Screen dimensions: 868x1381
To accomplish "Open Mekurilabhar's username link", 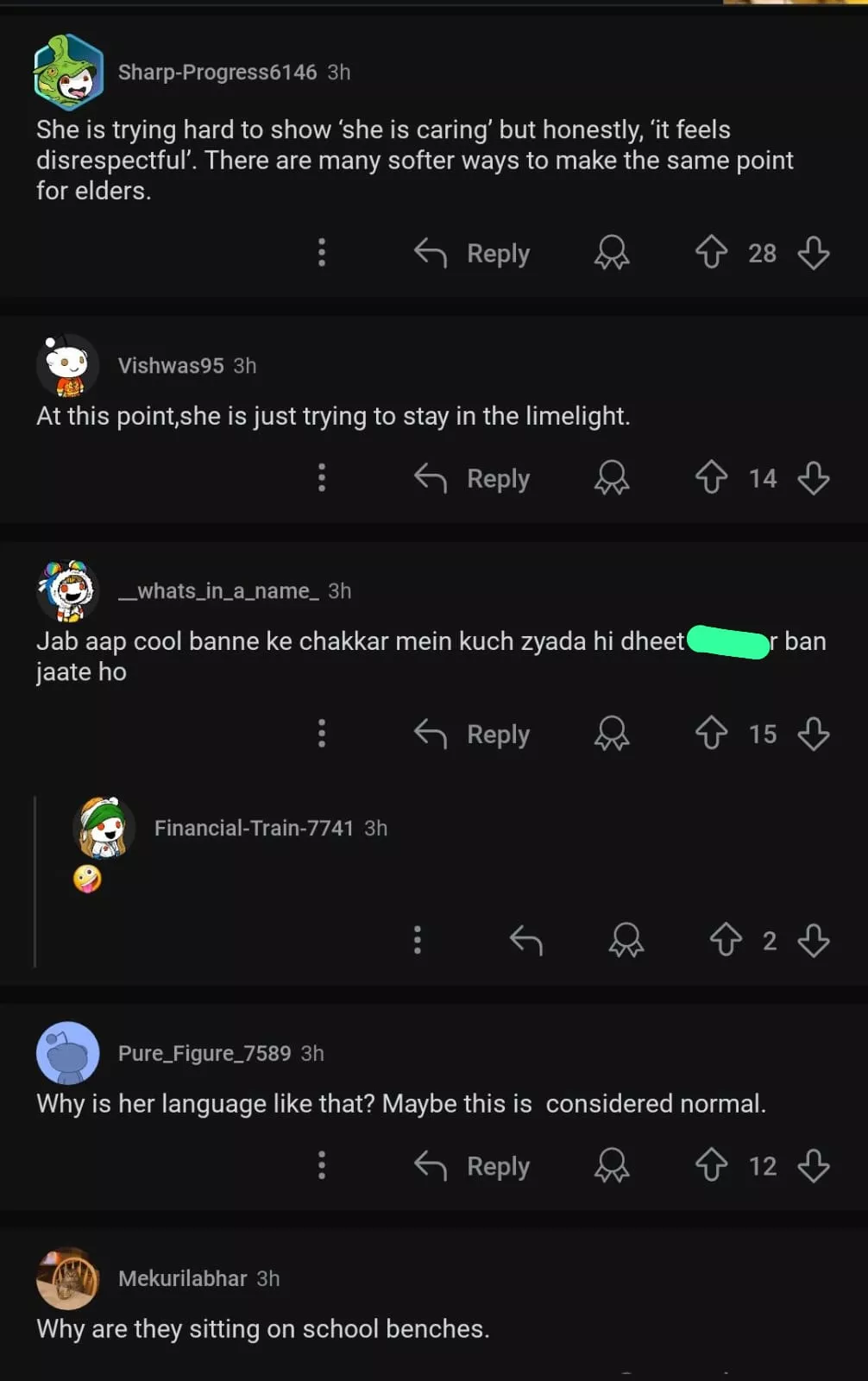I will coord(182,1278).
